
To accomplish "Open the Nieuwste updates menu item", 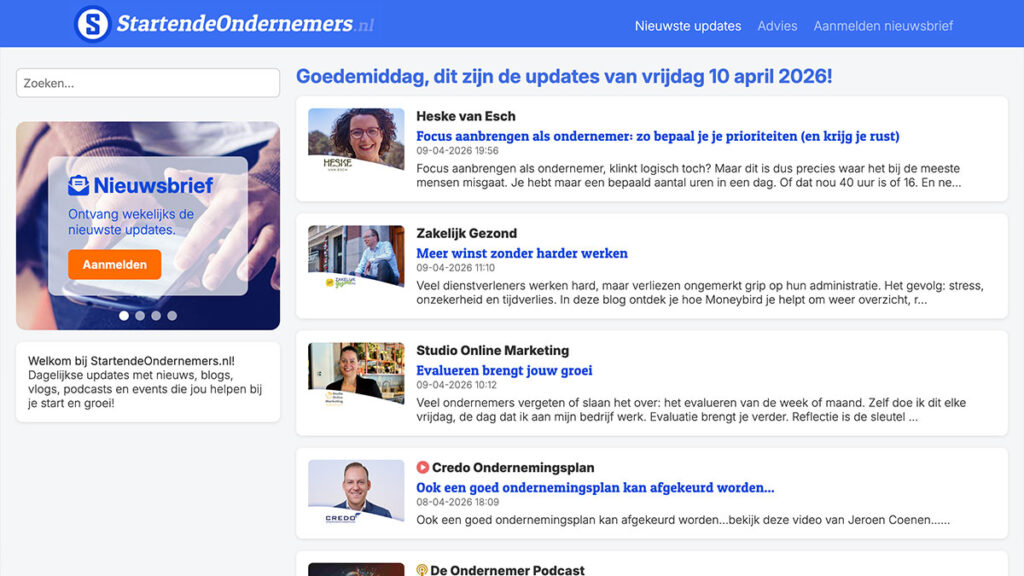I will click(688, 26).
